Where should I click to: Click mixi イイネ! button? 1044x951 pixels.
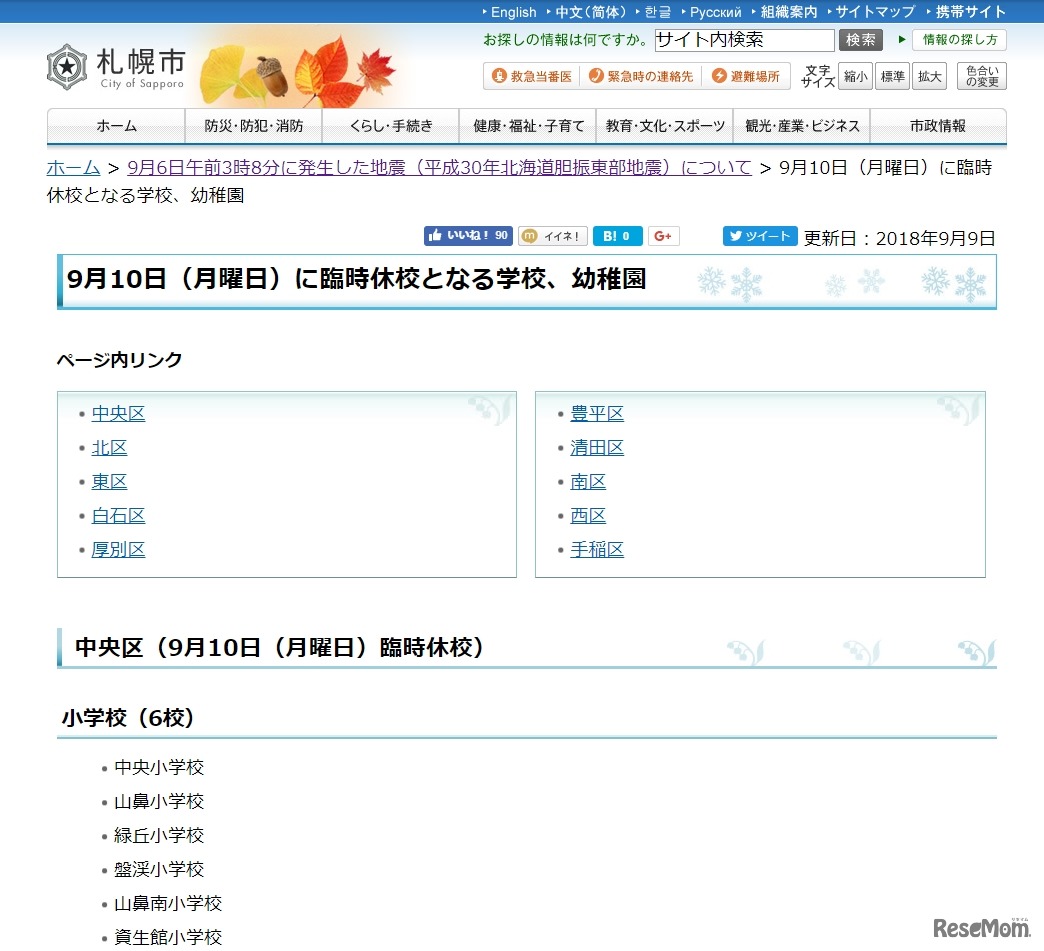click(553, 236)
